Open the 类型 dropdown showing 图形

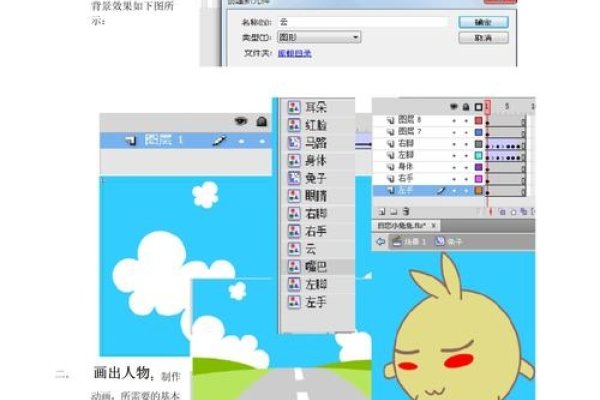319,37
